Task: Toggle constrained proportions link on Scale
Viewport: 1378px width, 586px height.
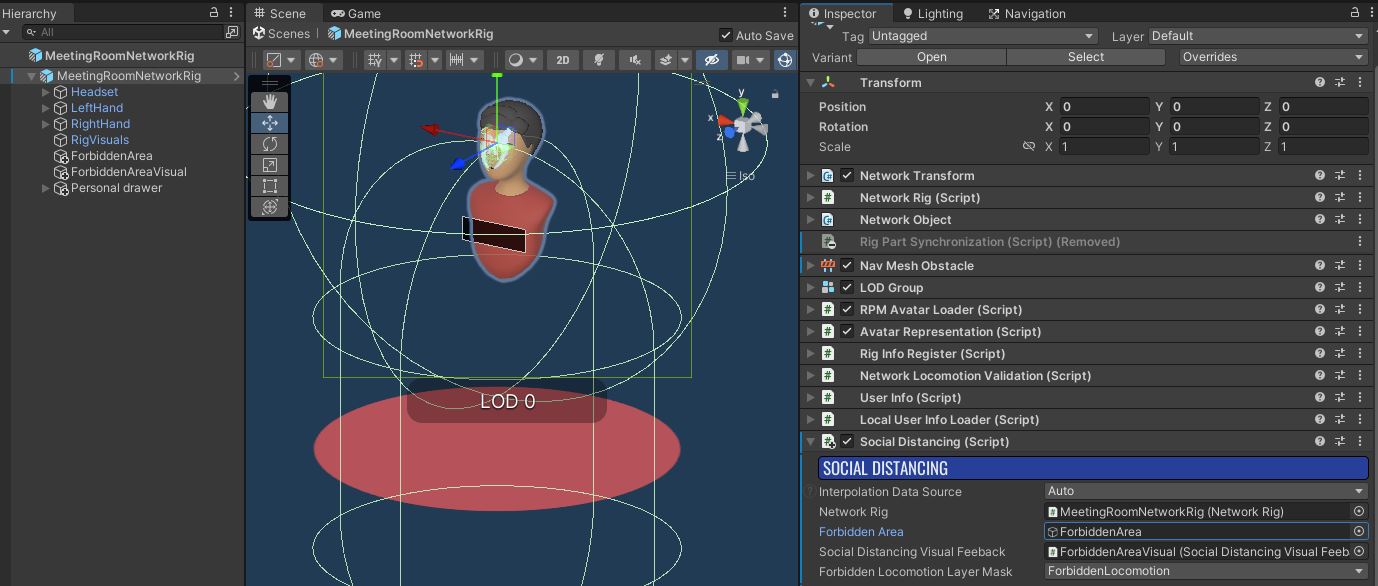Action: [1029, 146]
